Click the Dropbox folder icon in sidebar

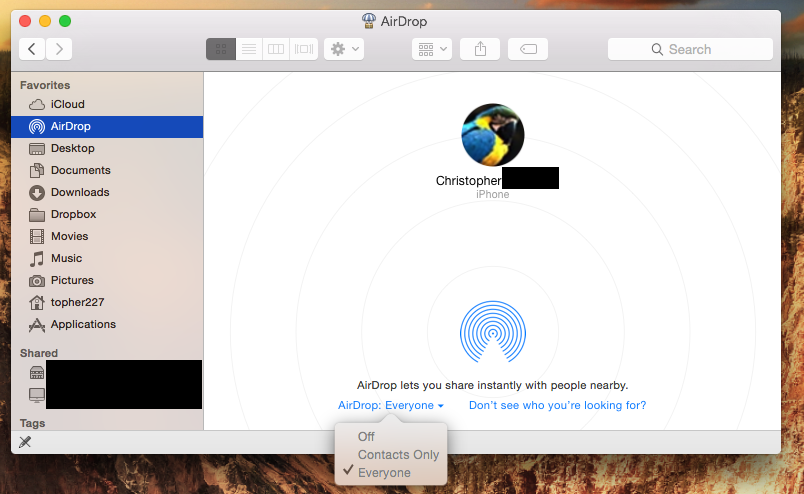click(36, 214)
